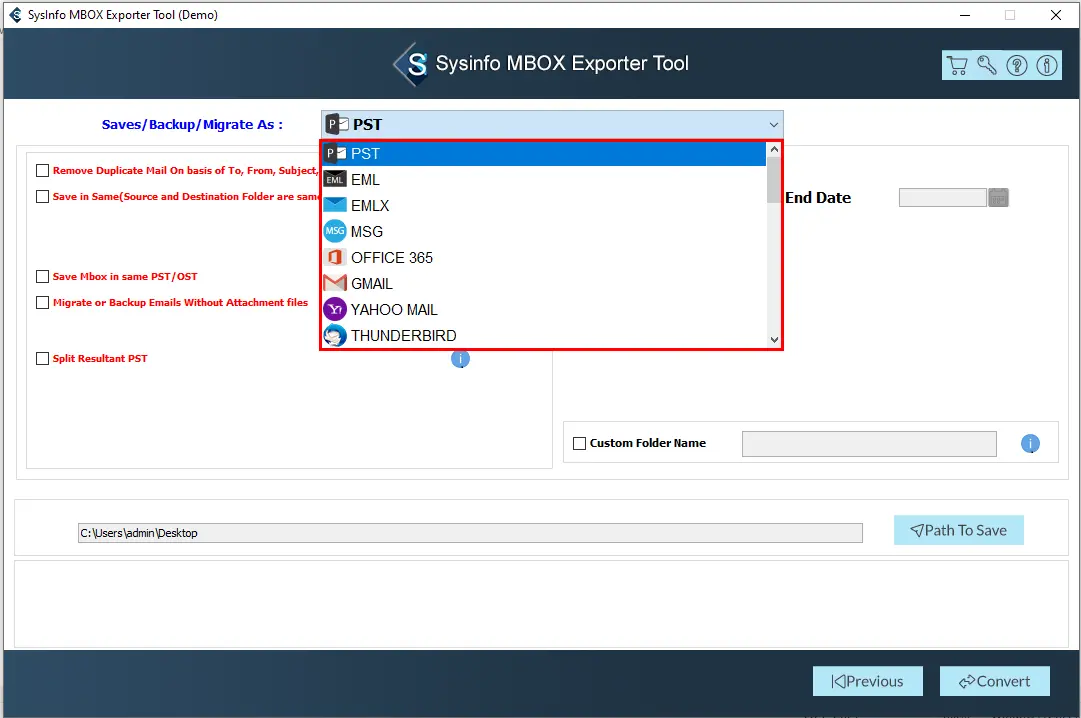Viewport: 1081px width, 718px height.
Task: Select GMAIL in the format list
Action: (544, 283)
